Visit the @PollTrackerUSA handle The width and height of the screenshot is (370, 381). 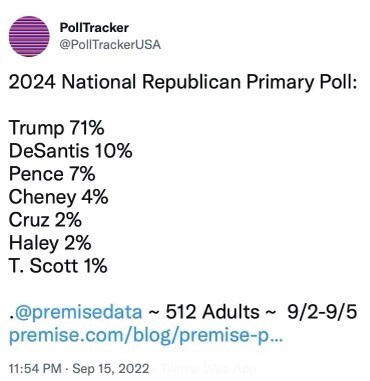coord(110,45)
